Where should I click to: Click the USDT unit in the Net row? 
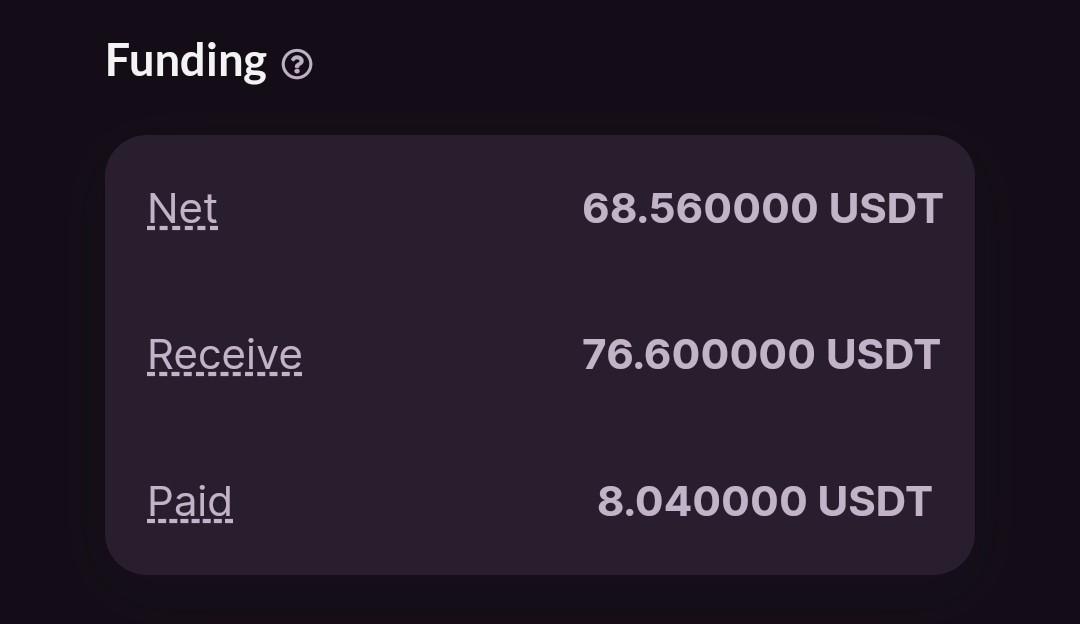(x=886, y=209)
